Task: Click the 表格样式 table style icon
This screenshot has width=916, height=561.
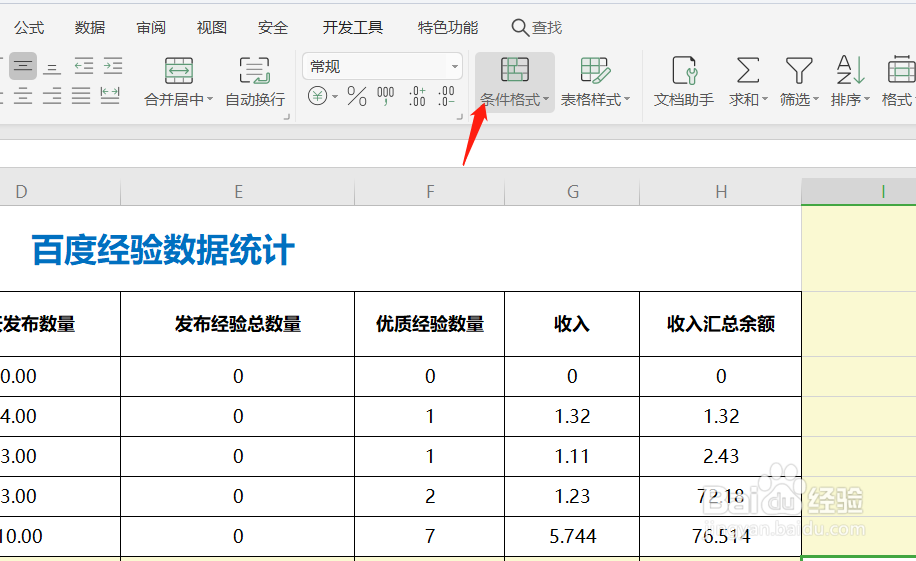Action: pyautogui.click(x=595, y=70)
